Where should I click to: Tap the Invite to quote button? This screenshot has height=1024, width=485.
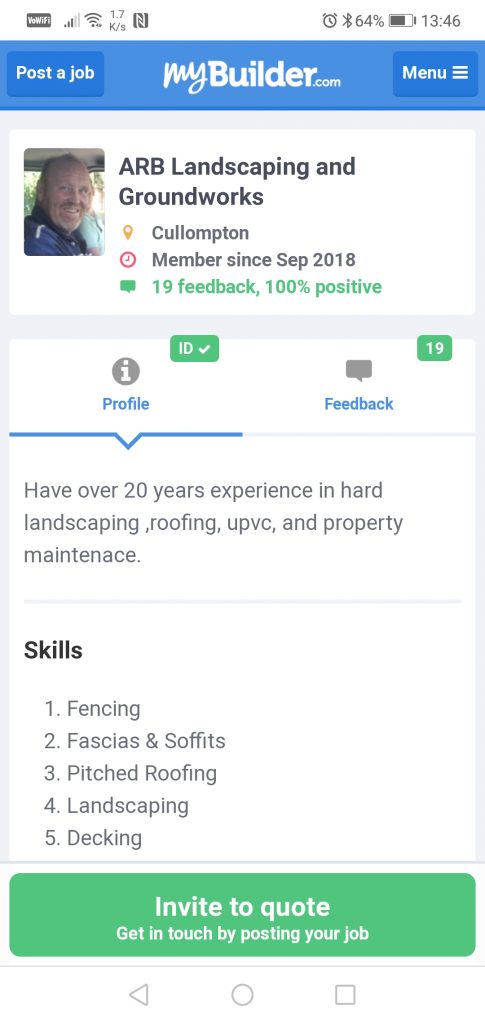coord(242,915)
